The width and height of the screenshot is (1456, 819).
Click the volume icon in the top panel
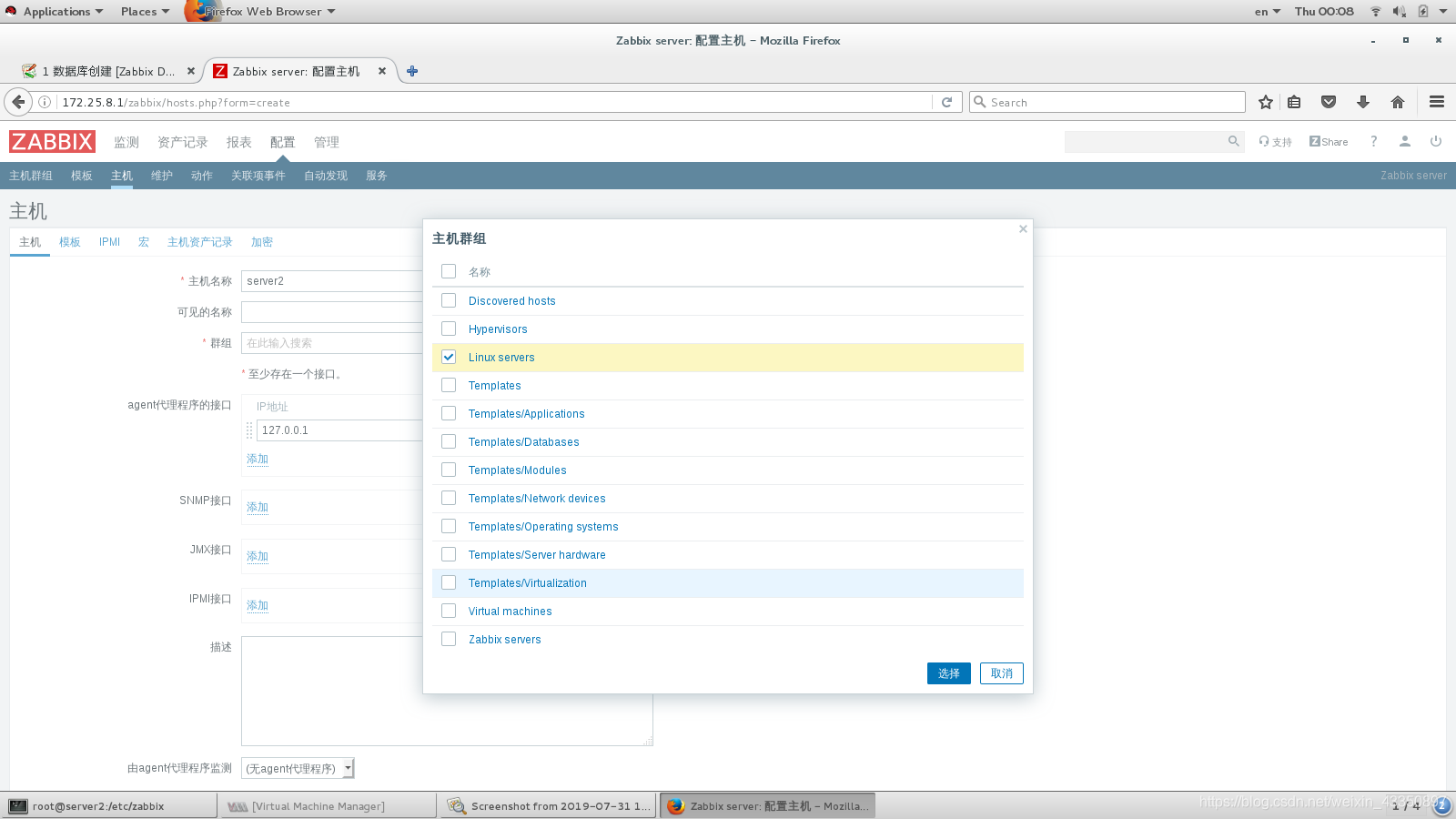[x=1399, y=11]
